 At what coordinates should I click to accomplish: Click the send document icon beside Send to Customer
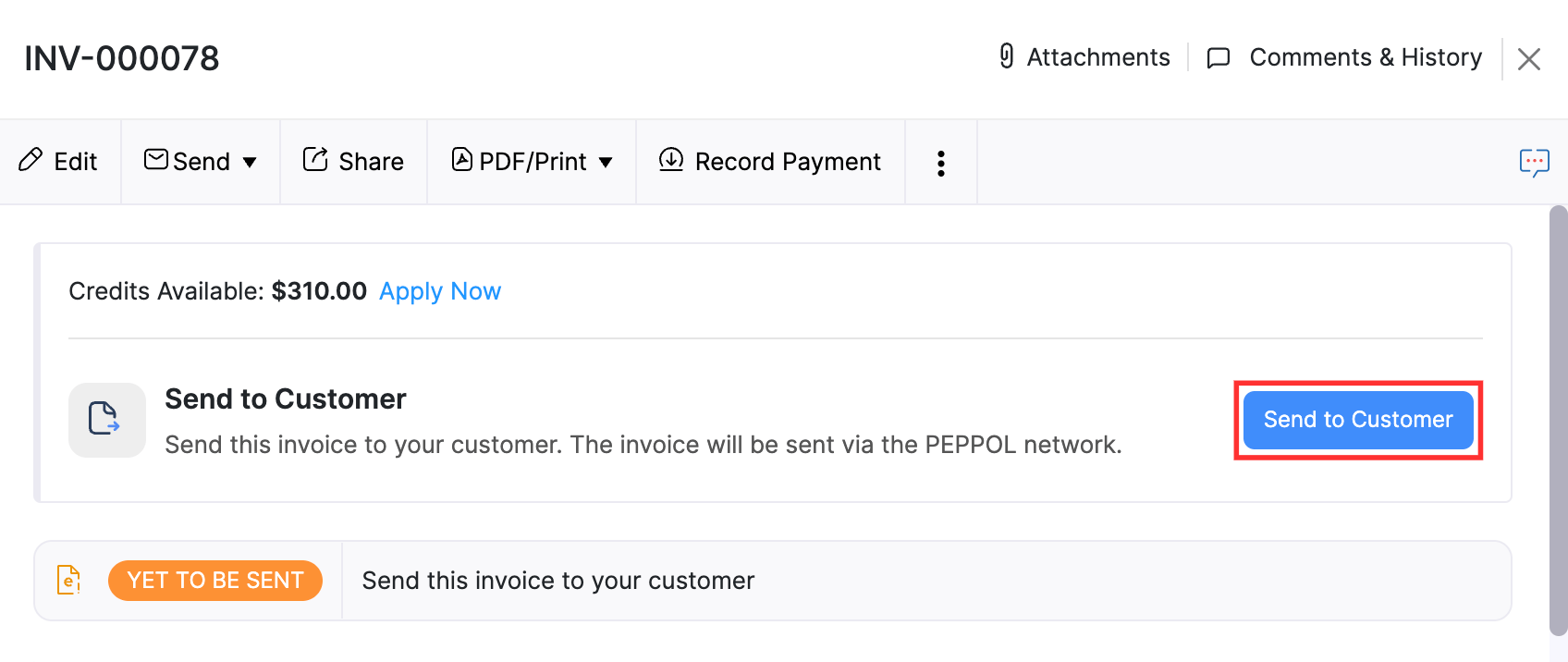click(x=106, y=420)
